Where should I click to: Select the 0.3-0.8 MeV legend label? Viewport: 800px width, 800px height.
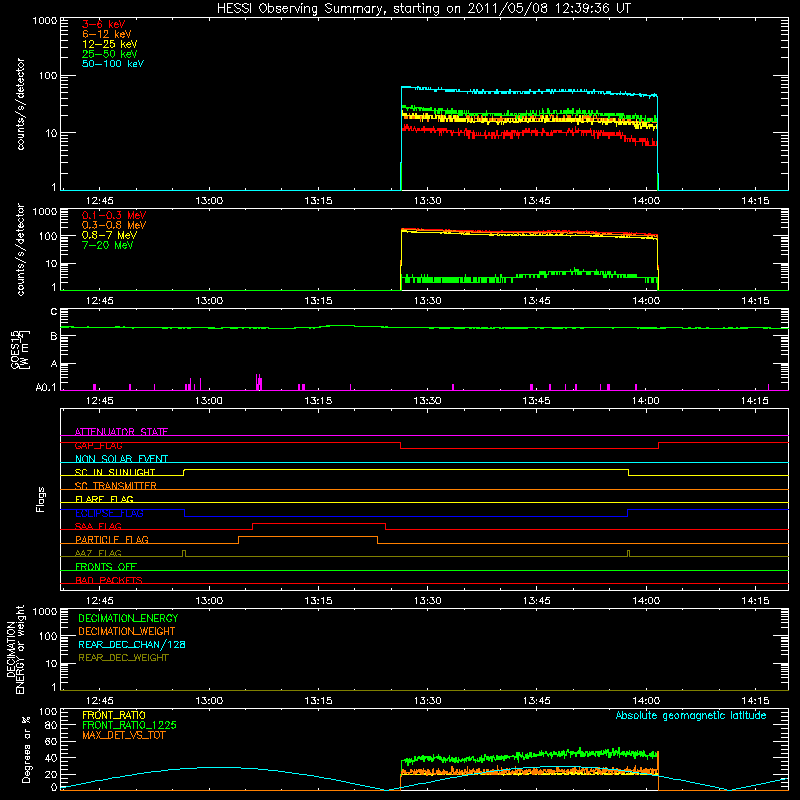114,225
